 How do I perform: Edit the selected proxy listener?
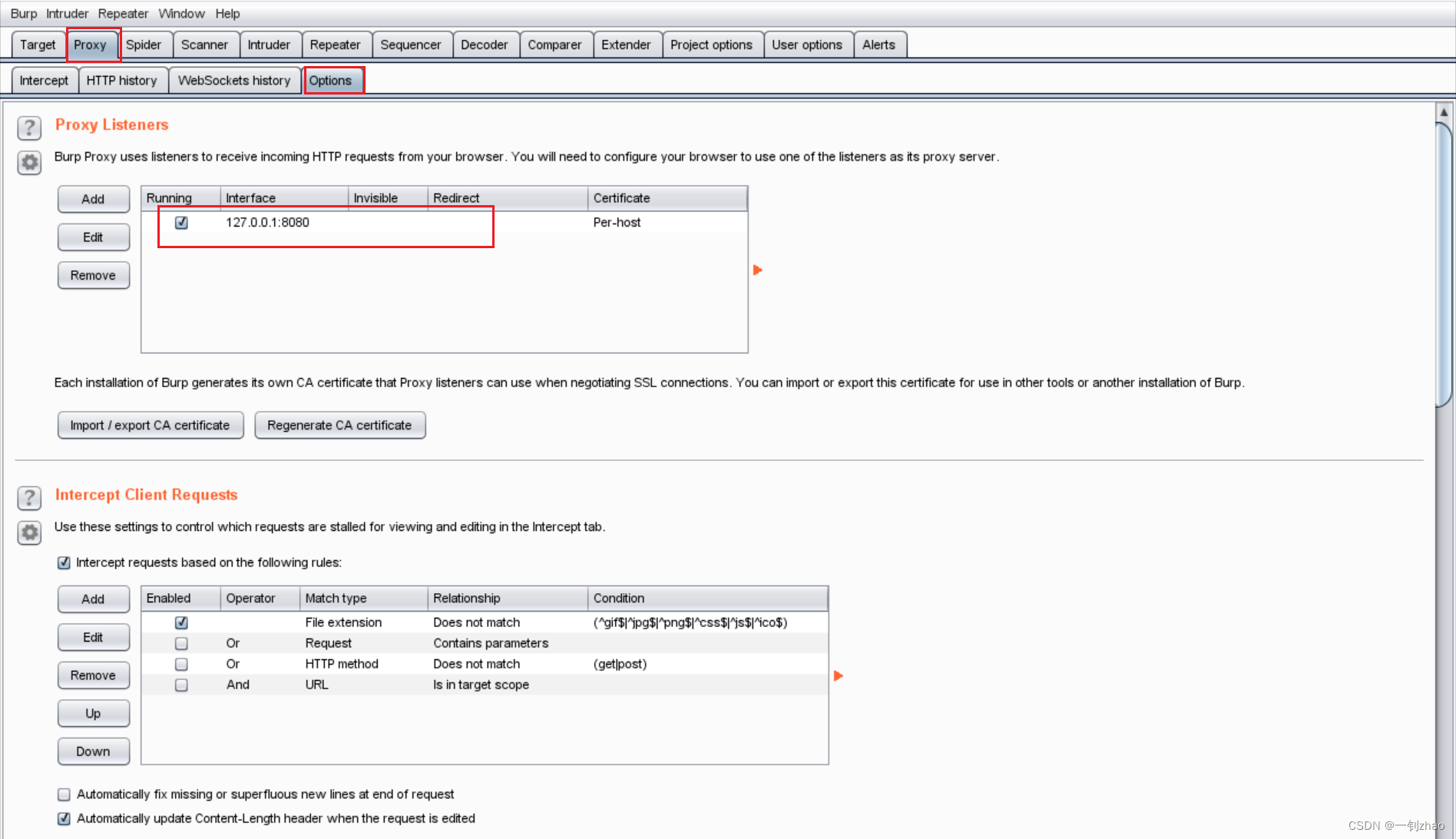click(x=93, y=237)
